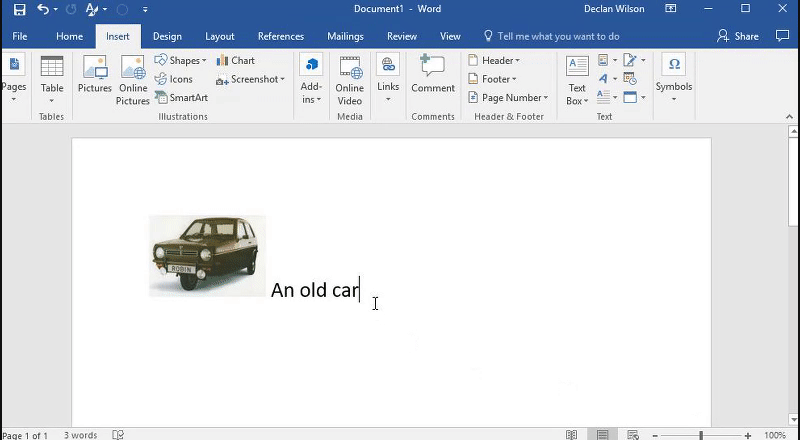Open the Online Pictures search
800x440 pixels.
pyautogui.click(x=132, y=79)
